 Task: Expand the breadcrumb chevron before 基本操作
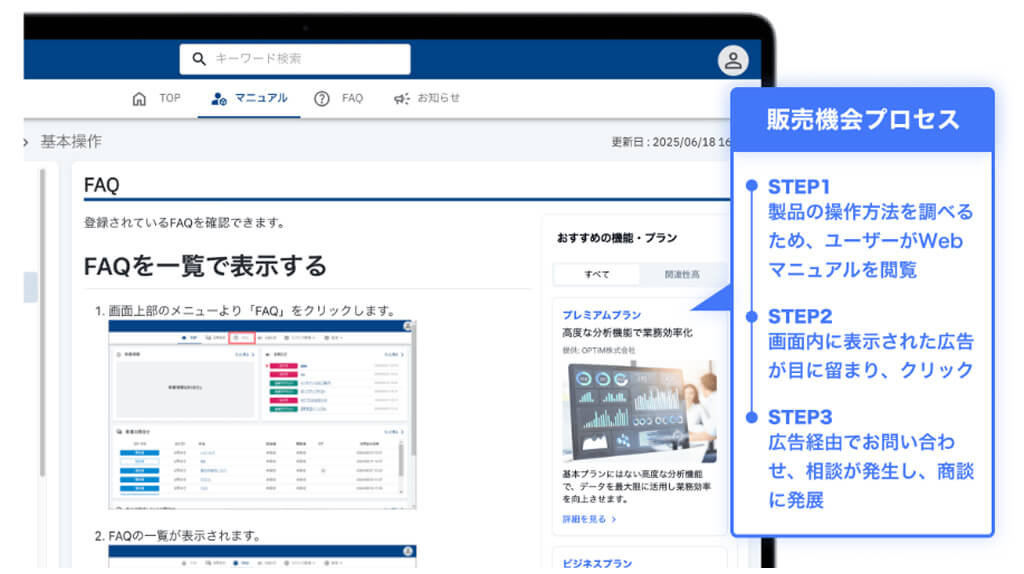(26, 142)
